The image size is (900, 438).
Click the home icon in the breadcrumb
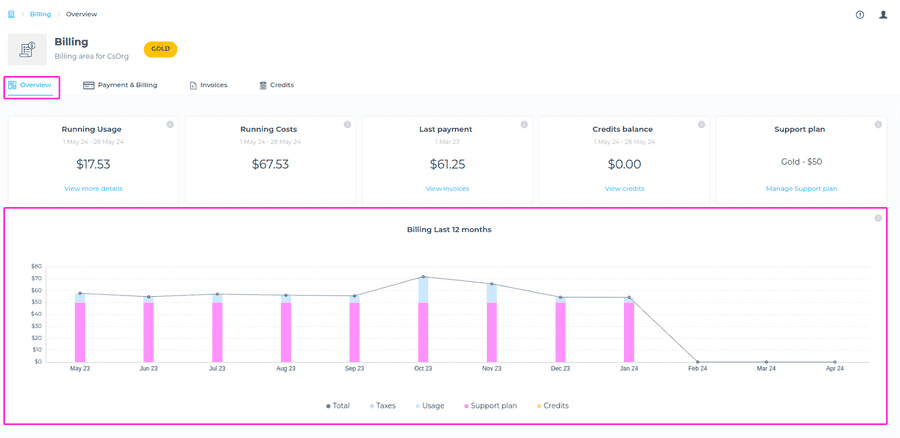11,15
